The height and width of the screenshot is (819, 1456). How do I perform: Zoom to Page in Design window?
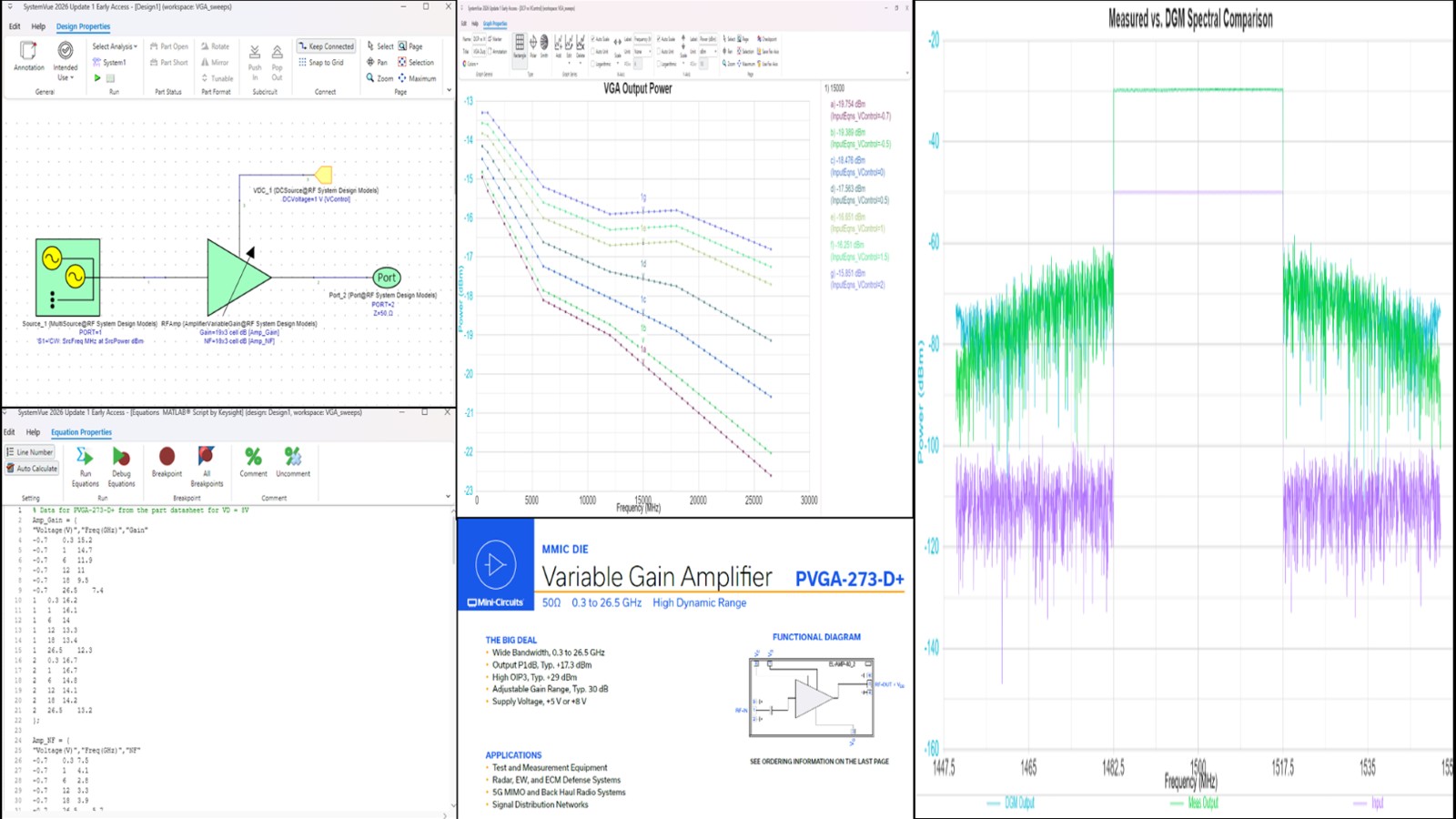[x=410, y=46]
